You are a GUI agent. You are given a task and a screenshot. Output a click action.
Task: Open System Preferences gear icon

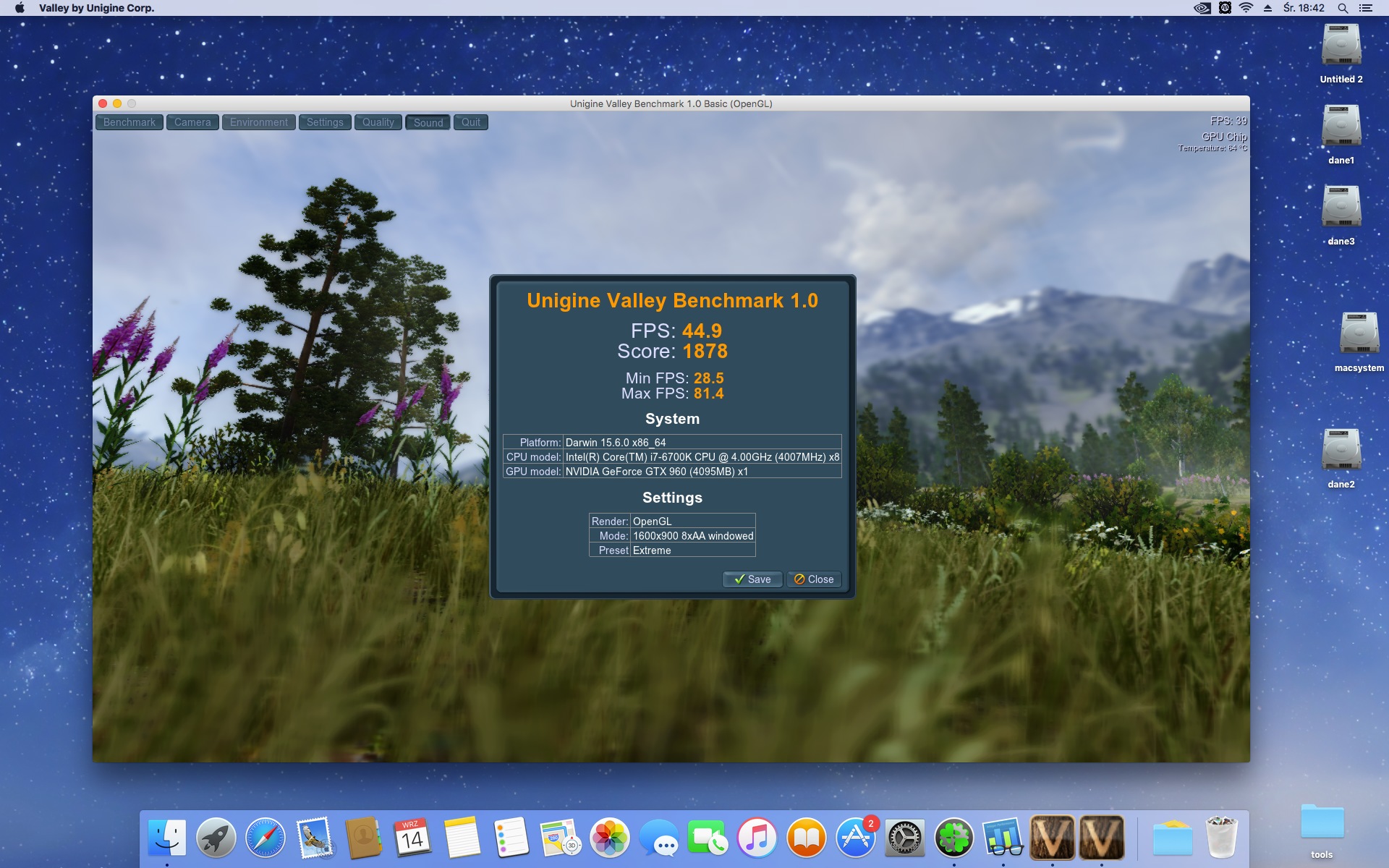904,838
